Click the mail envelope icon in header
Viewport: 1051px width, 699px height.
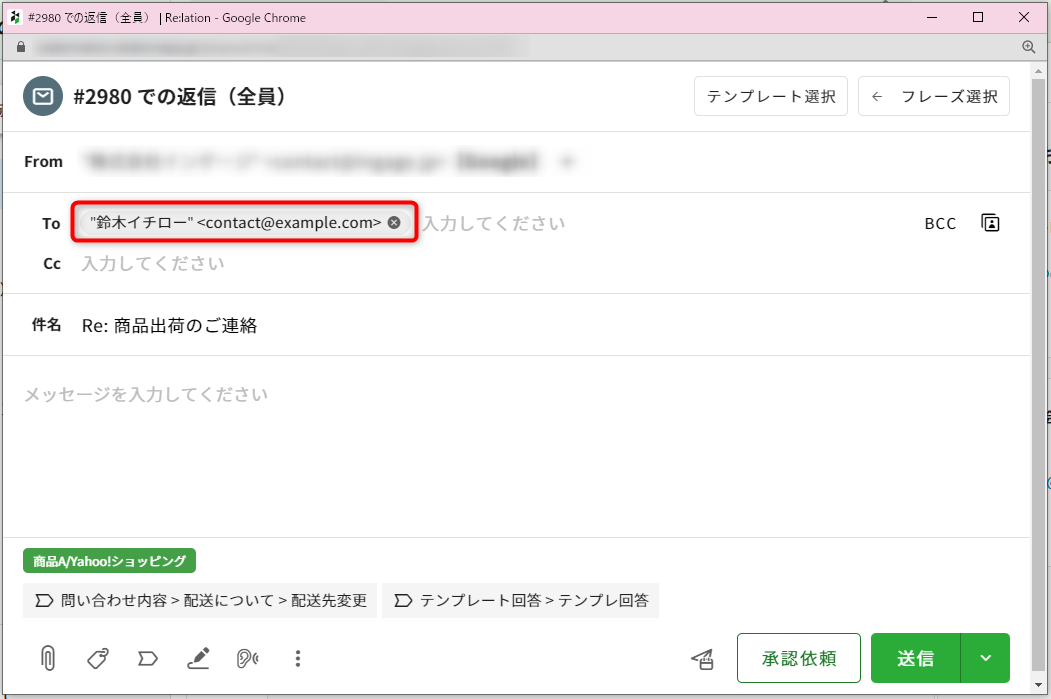click(x=43, y=97)
